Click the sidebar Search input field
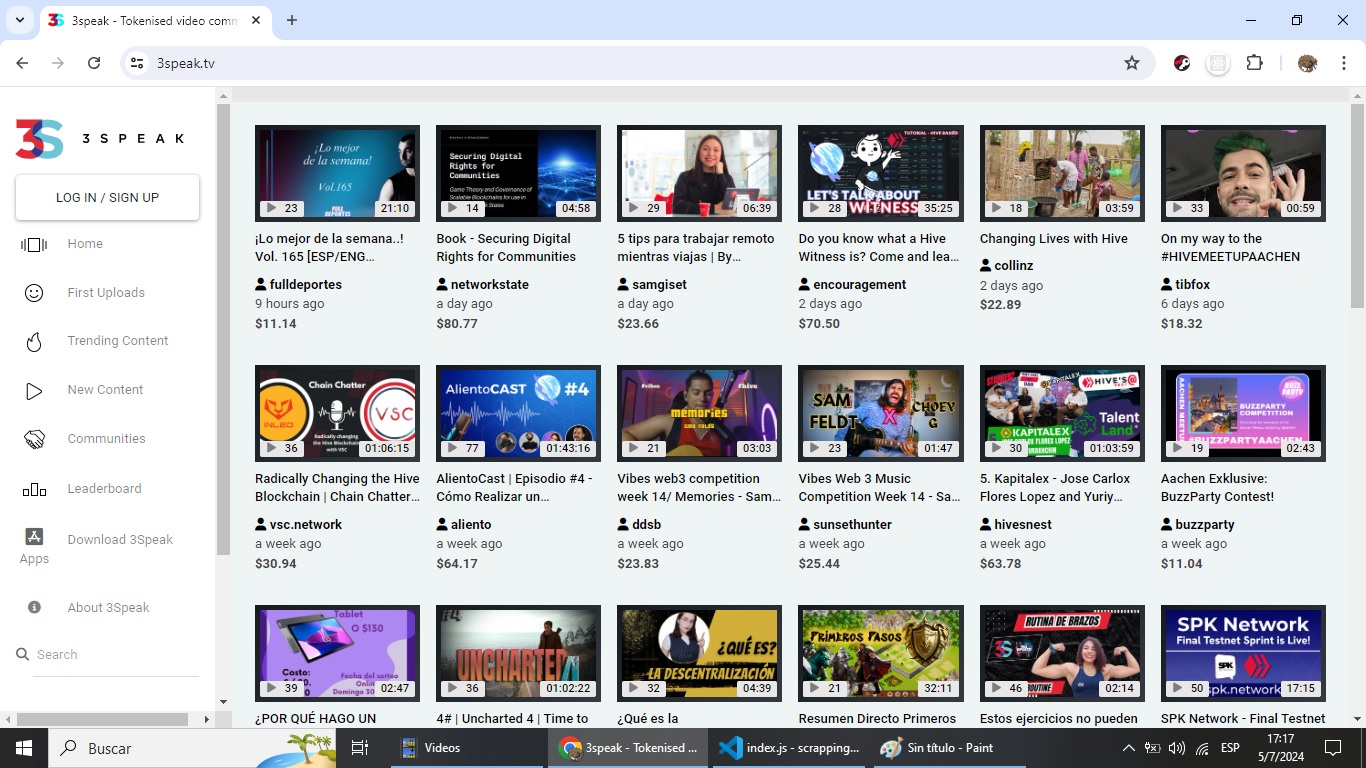1366x768 pixels. coord(117,655)
